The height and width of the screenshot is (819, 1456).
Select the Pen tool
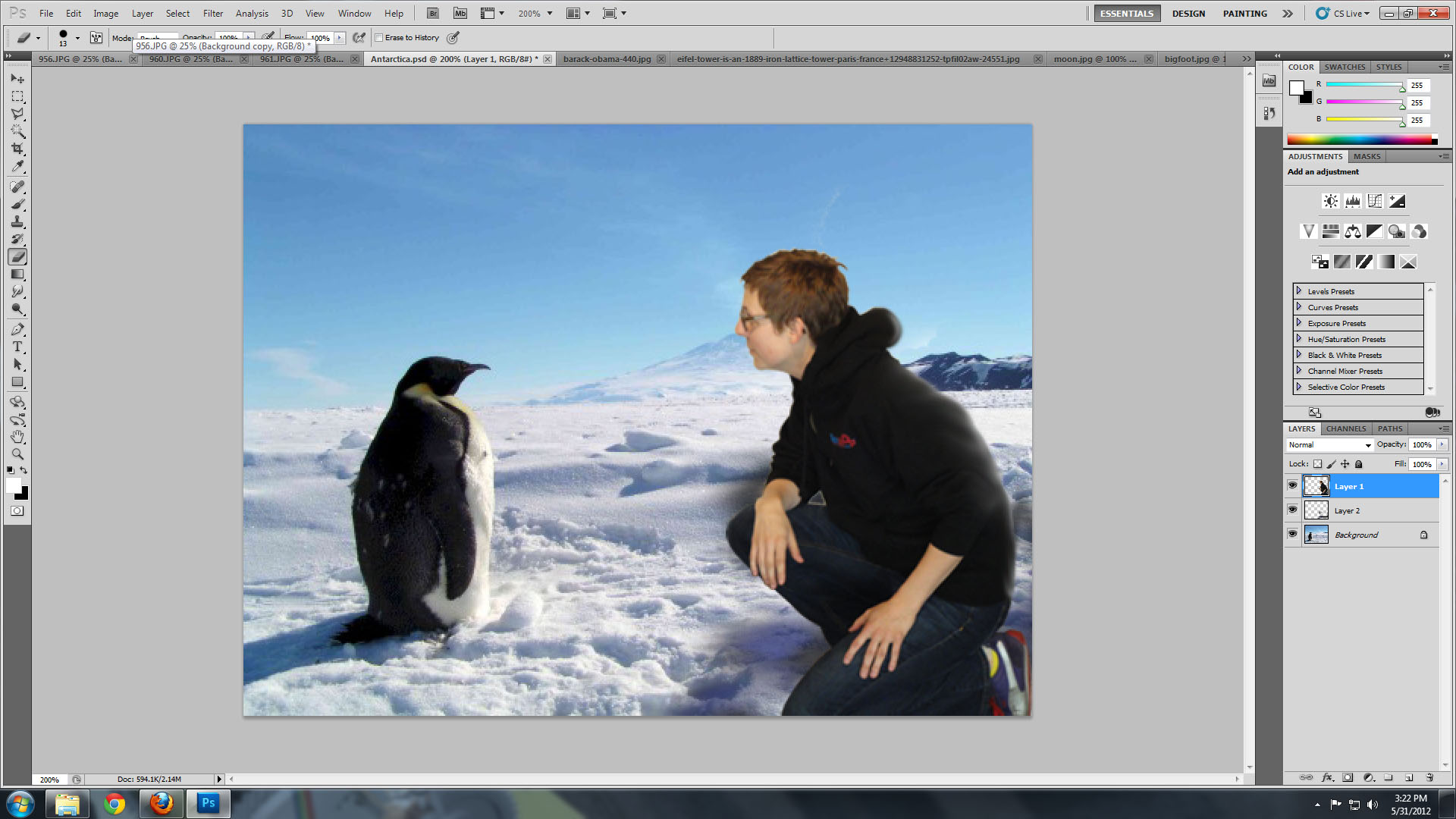pos(17,330)
